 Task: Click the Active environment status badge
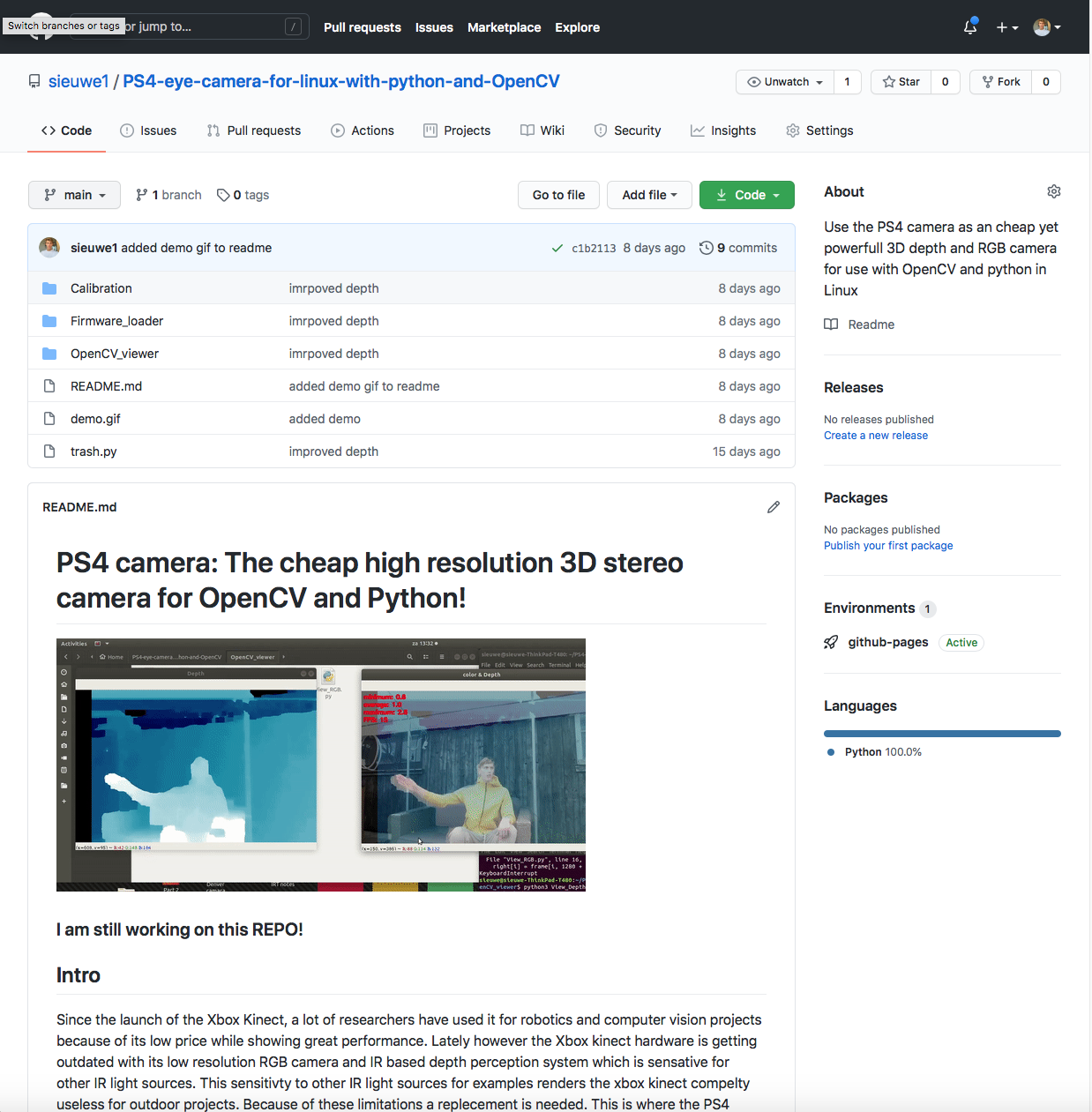coord(961,643)
